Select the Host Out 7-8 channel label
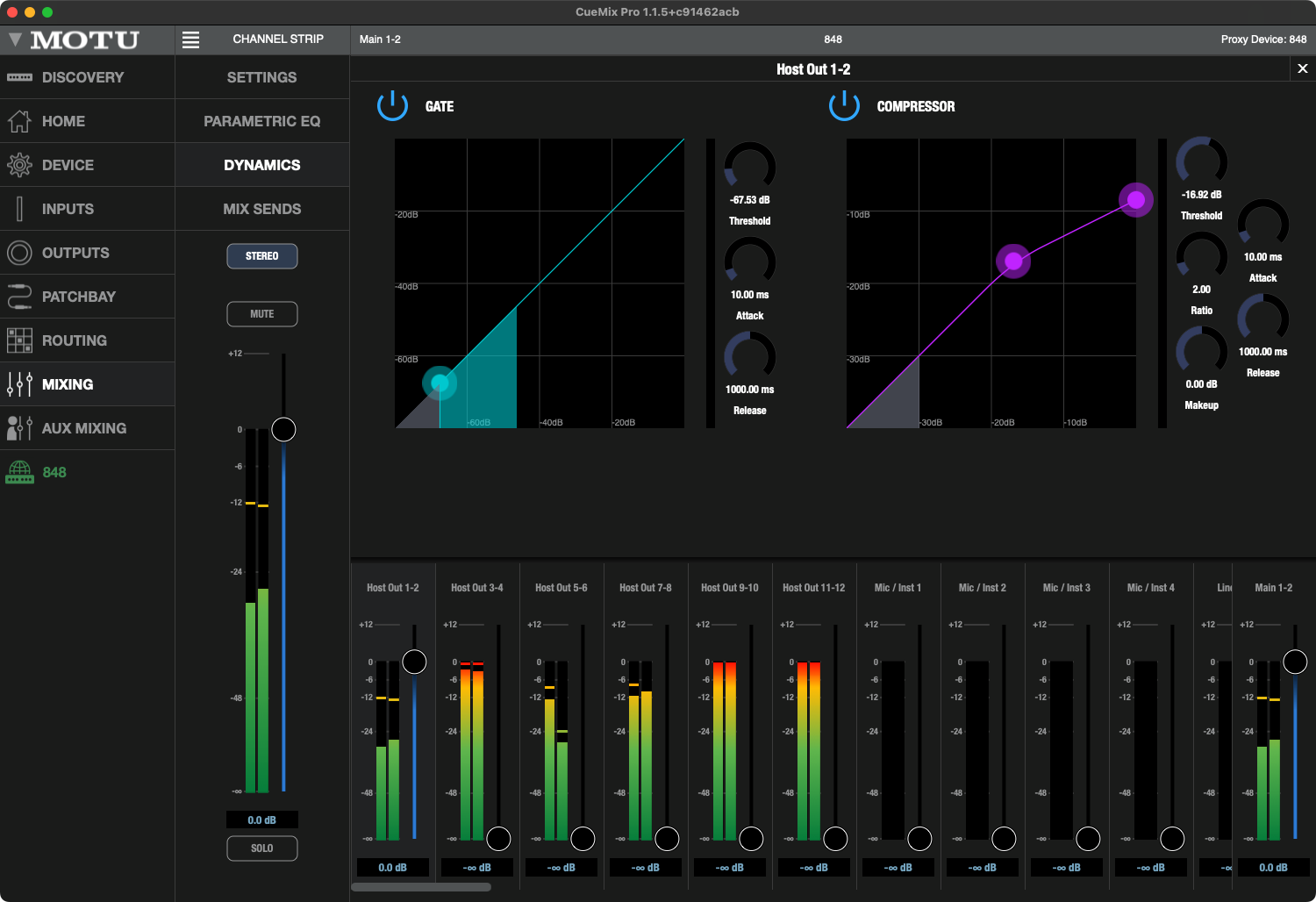 [x=646, y=588]
